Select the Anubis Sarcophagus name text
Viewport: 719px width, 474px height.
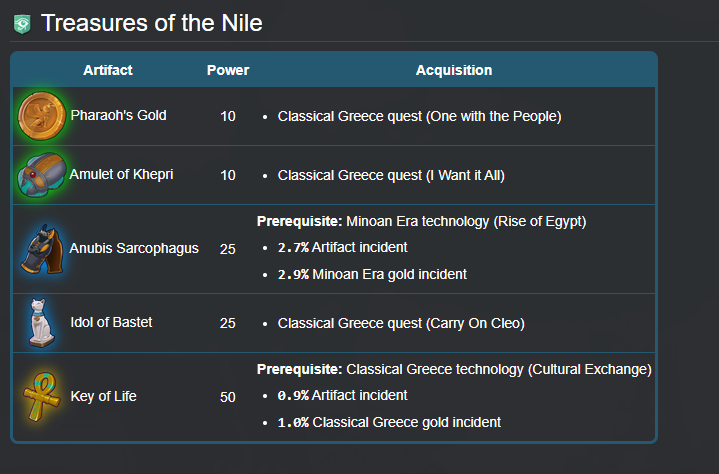point(134,248)
